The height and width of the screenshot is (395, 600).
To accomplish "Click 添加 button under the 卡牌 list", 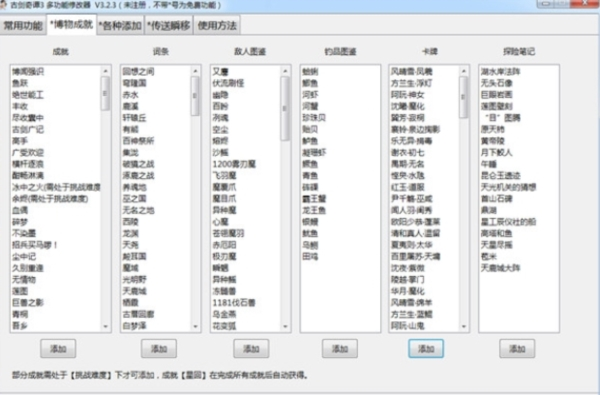I will [426, 349].
